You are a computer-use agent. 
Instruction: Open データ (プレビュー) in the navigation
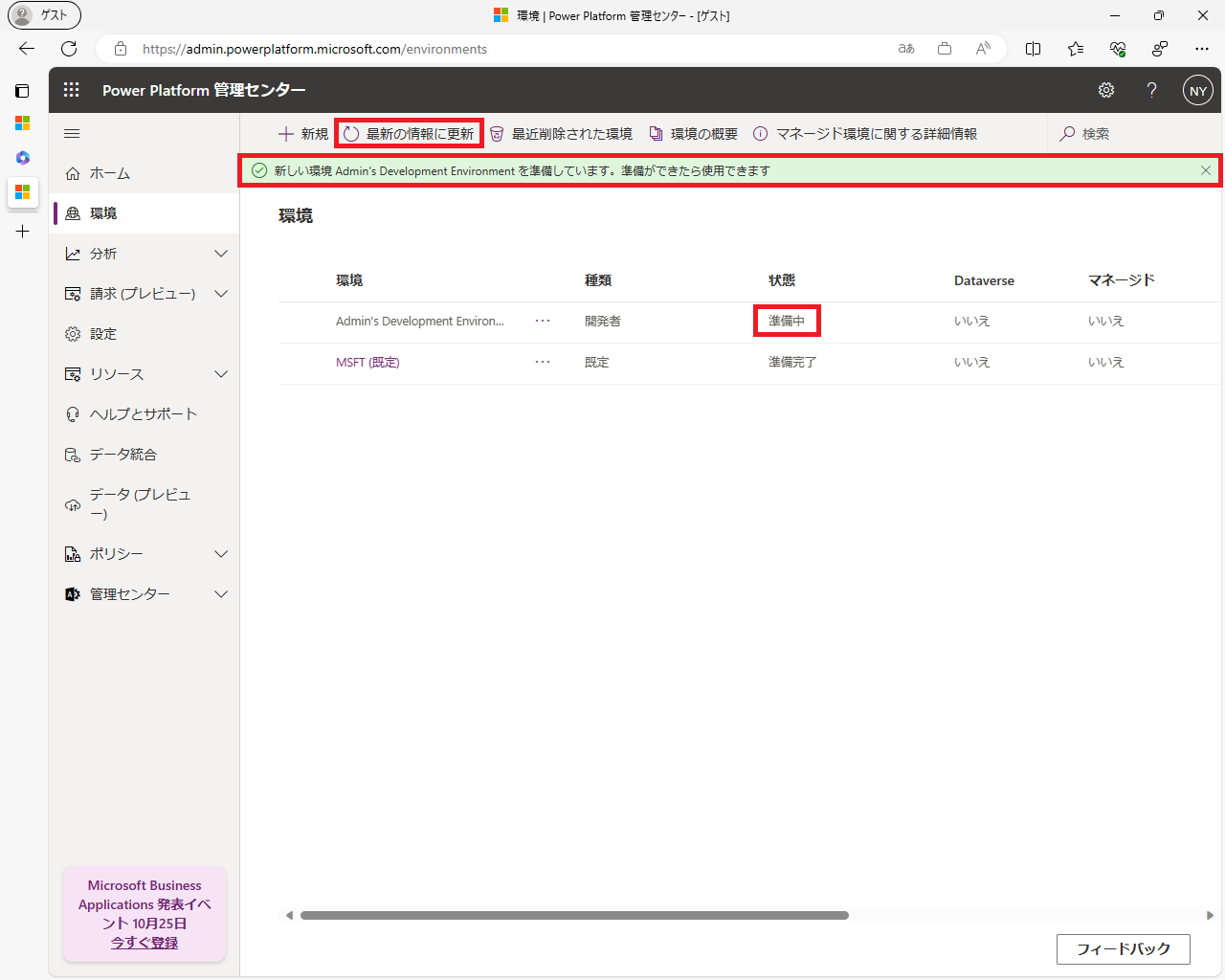[x=145, y=504]
